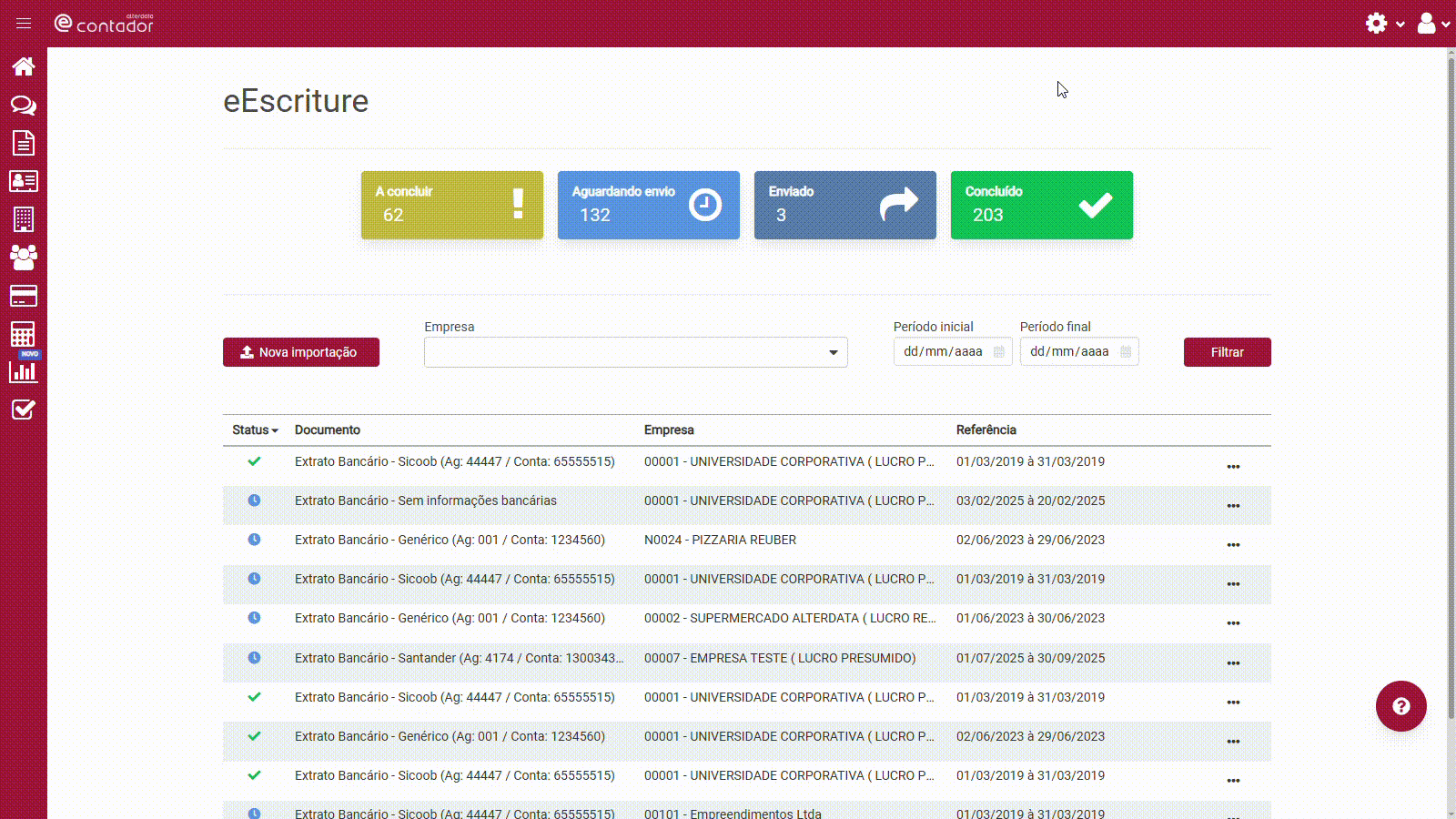Open the hamburger menu in header
The height and width of the screenshot is (819, 1456).
(24, 24)
